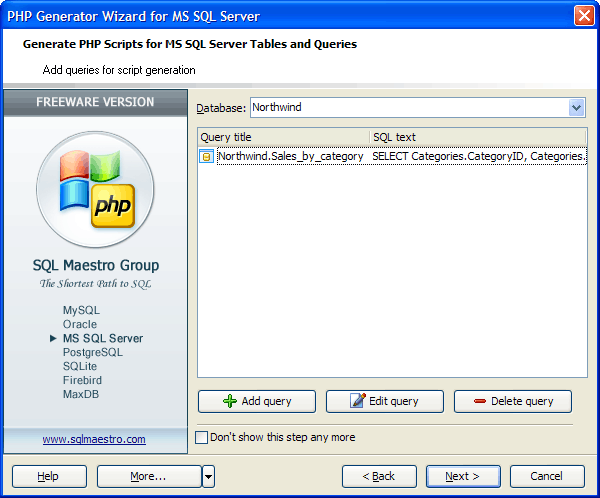Click the SELECT Categories.CategoryID SQL text cell
Screen dimensions: 600x498
point(479,156)
